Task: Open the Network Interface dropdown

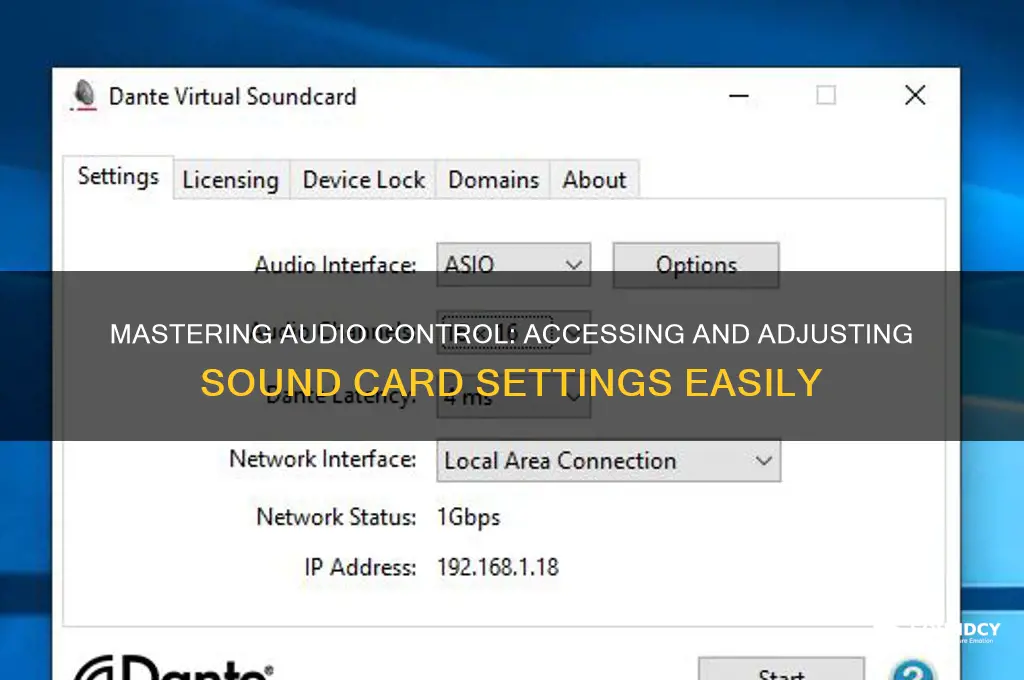Action: (609, 461)
